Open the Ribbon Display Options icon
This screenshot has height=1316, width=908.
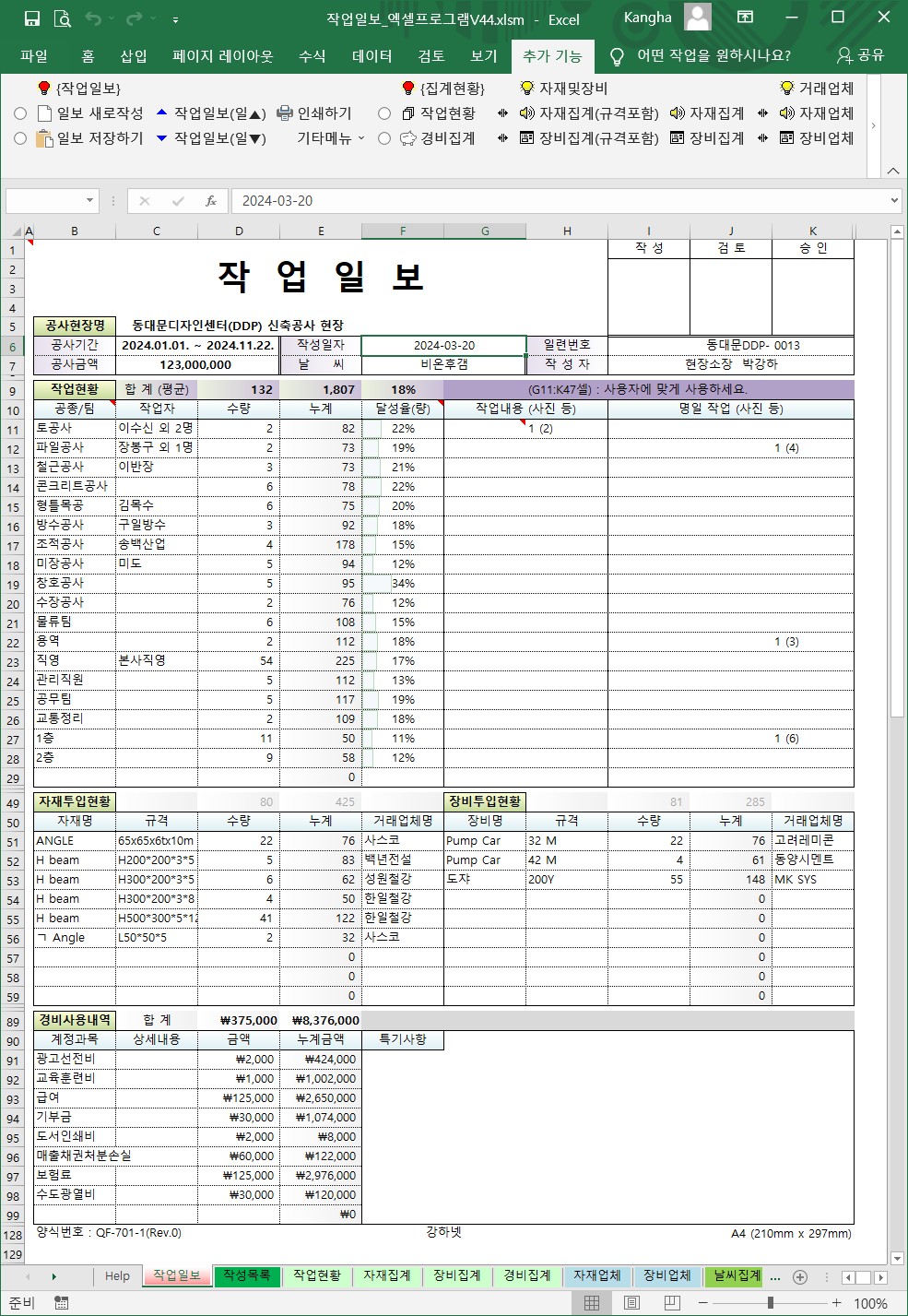[x=745, y=17]
